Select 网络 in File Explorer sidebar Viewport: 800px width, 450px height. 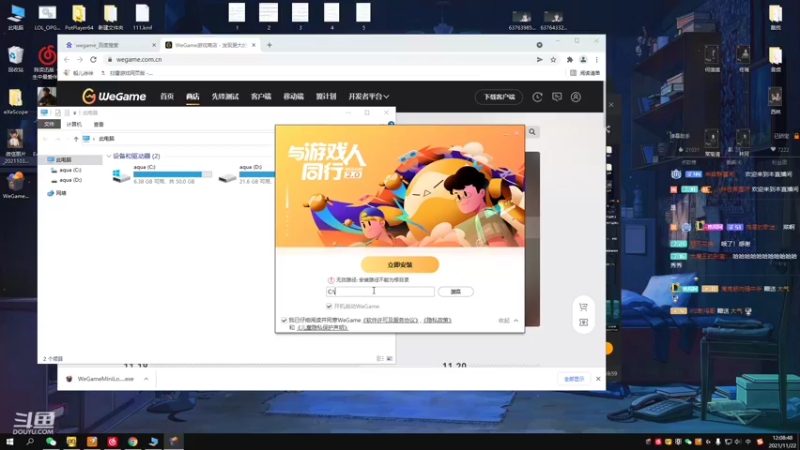point(57,193)
